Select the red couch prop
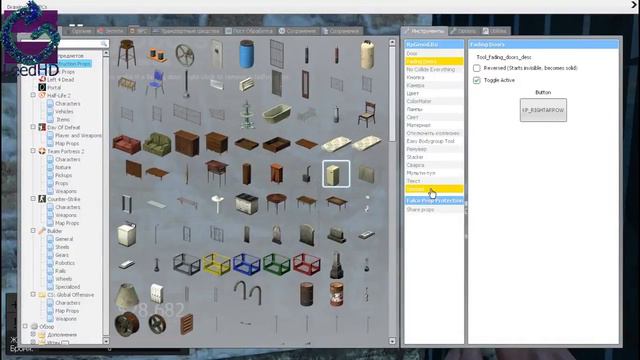 click(x=127, y=144)
